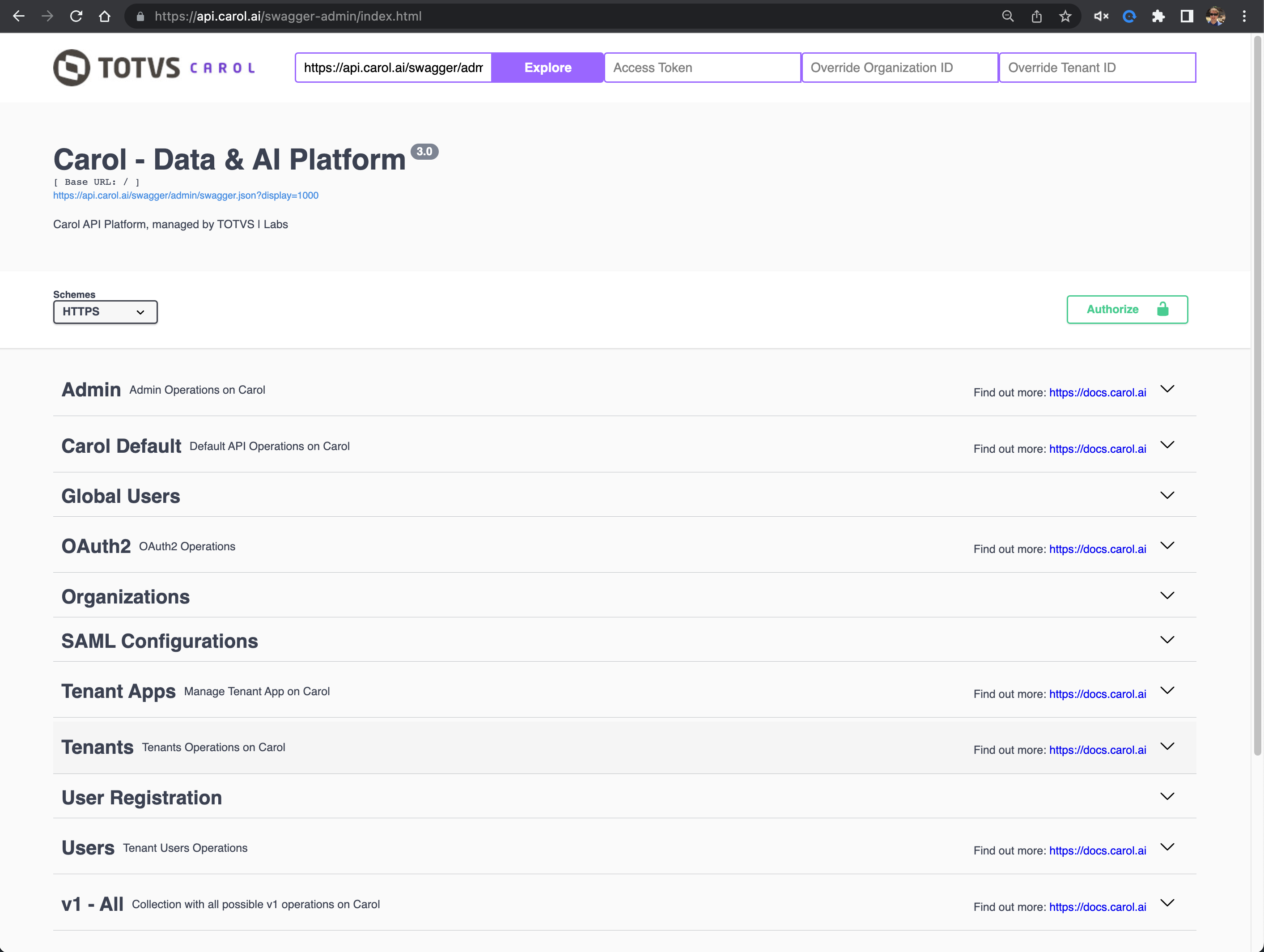Expand the Carol Default section chevron
Viewport: 1264px width, 952px height.
(x=1167, y=445)
